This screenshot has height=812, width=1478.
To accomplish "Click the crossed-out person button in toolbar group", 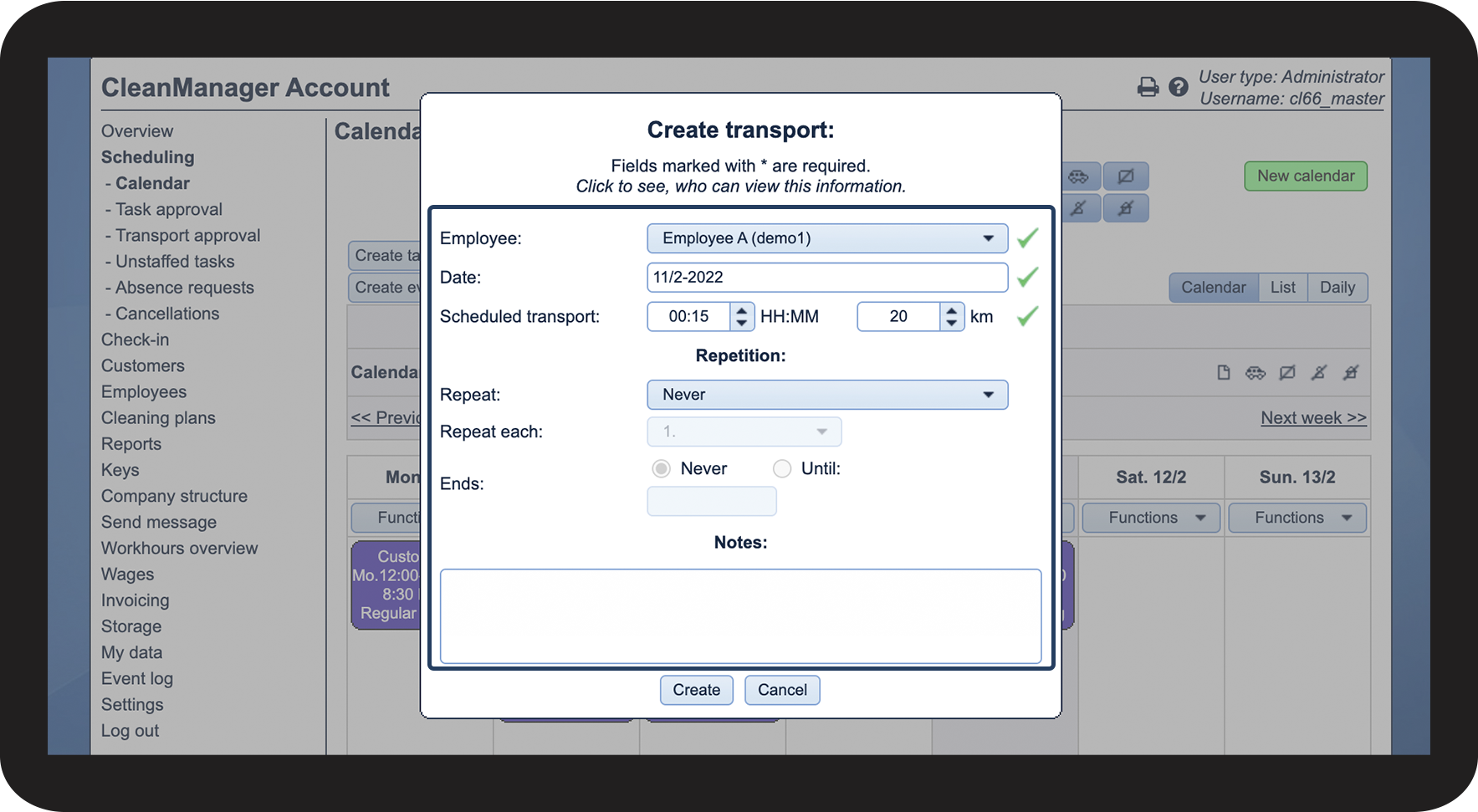I will (1079, 208).
